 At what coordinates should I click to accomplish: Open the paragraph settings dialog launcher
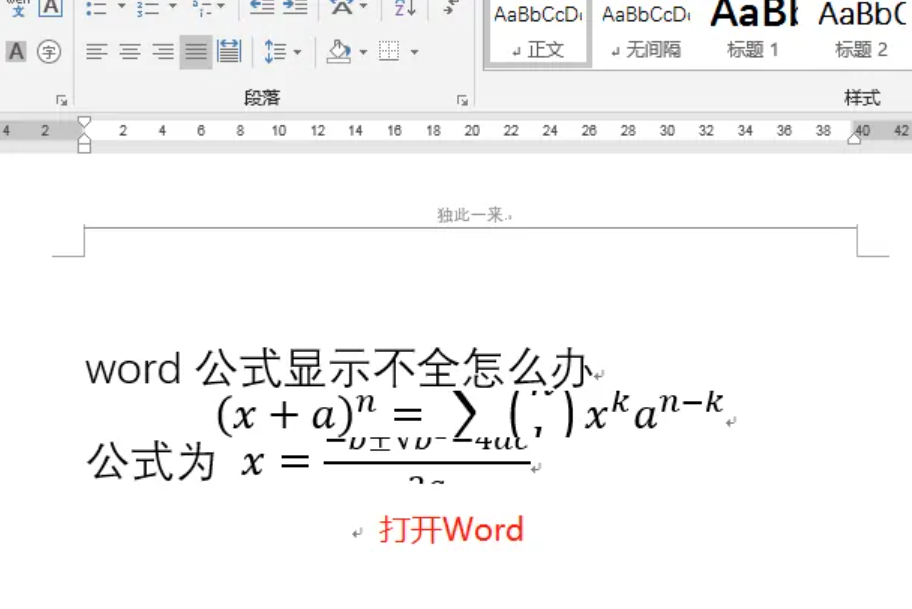(462, 100)
